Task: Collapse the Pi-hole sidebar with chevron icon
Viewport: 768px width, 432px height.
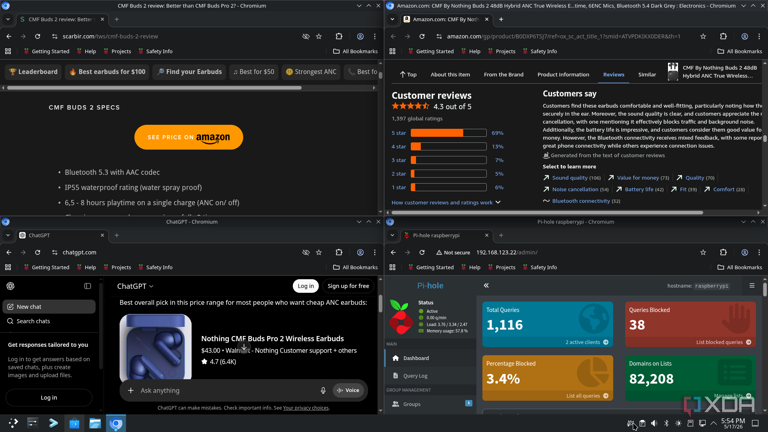Action: [x=486, y=286]
